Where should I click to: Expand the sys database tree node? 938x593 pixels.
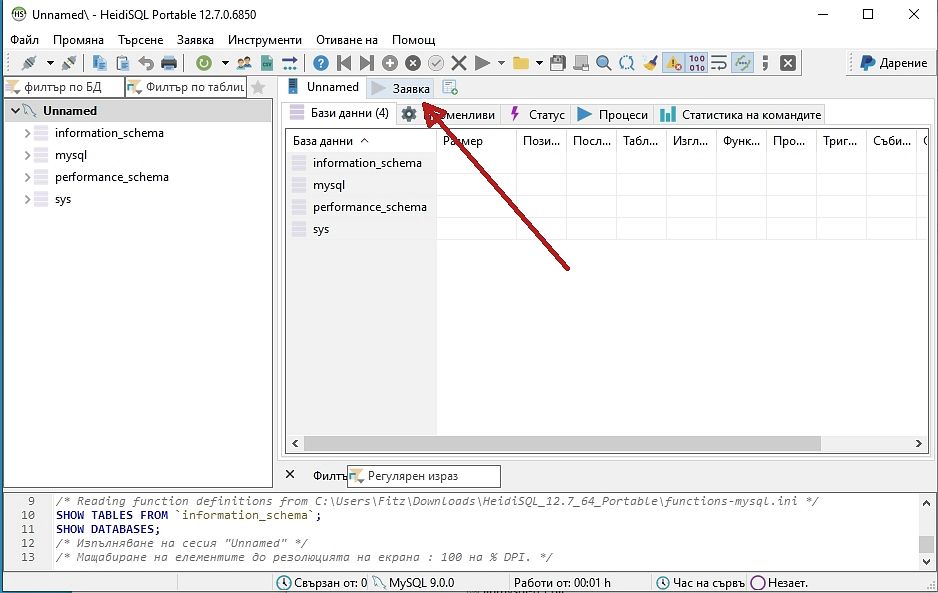tap(27, 199)
